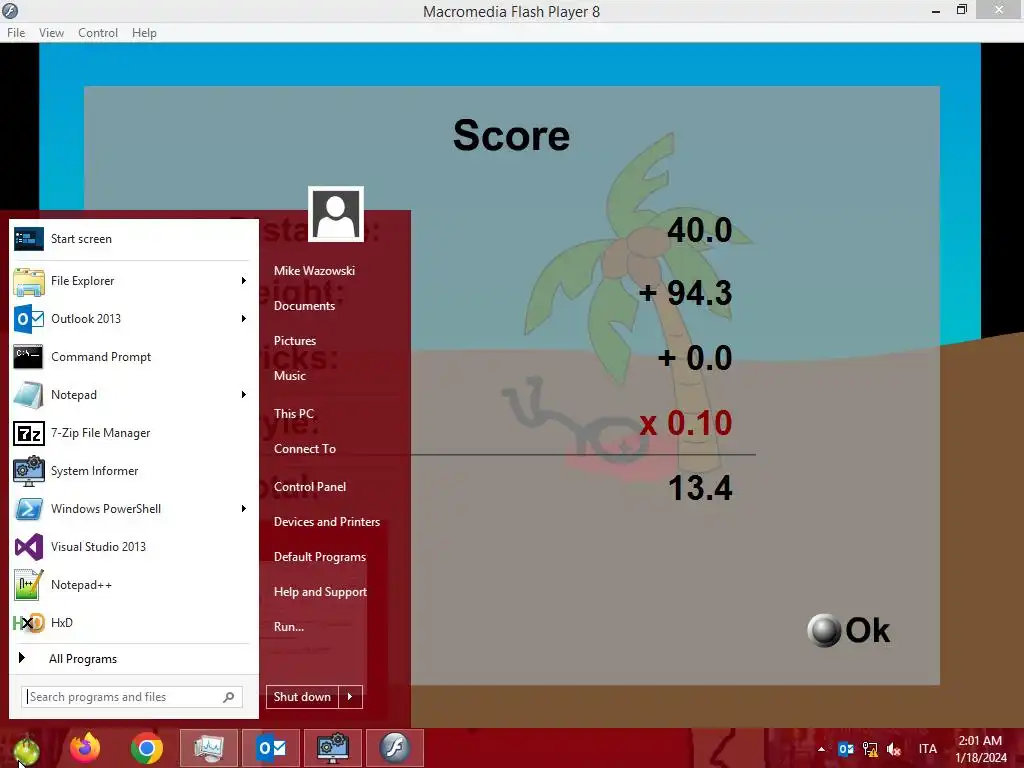Open the Control menu
Viewport: 1024px width, 768px height.
click(x=98, y=33)
